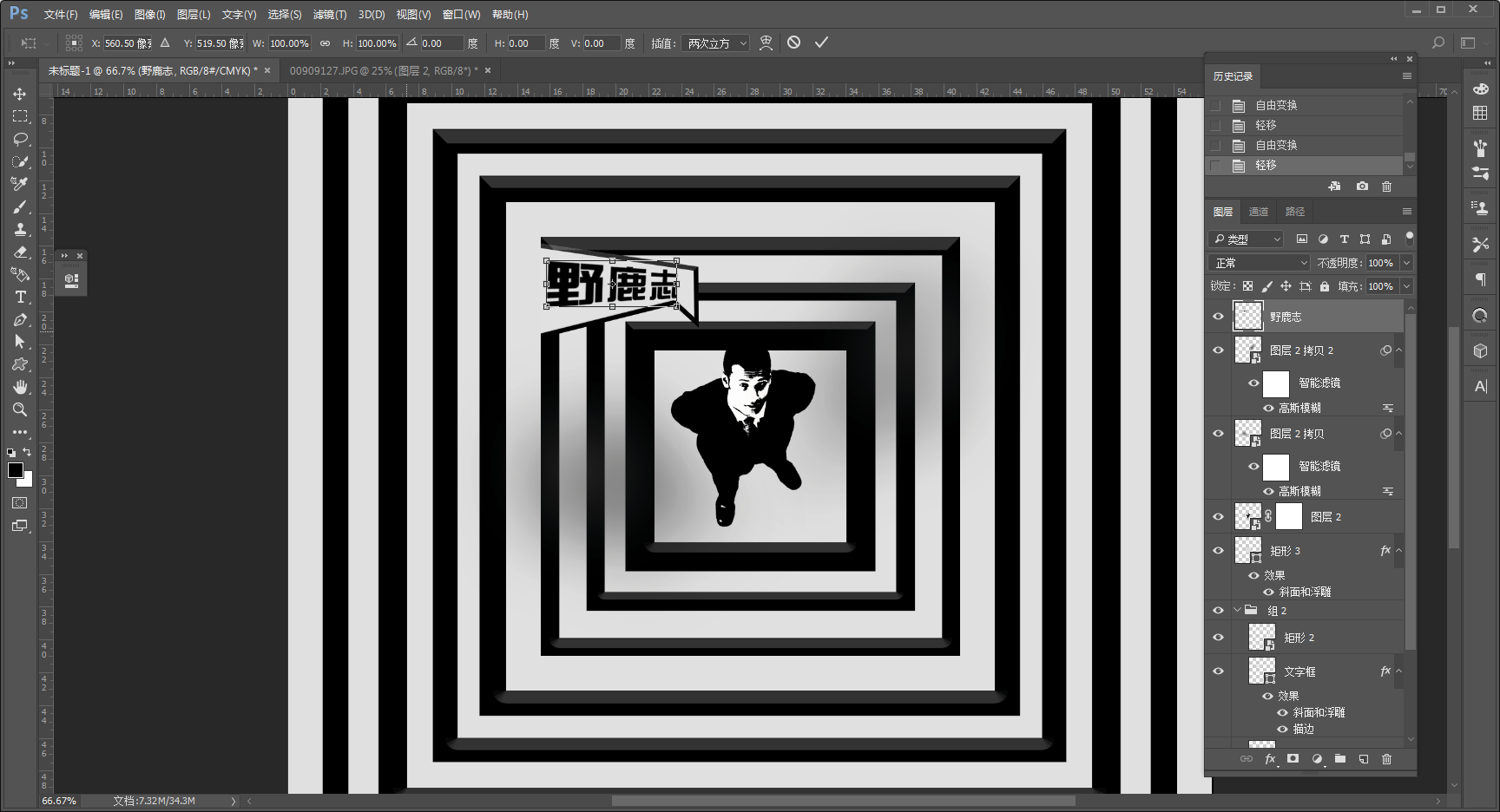Viewport: 1500px width, 812px height.
Task: Create a new layer icon
Action: pos(1363,759)
